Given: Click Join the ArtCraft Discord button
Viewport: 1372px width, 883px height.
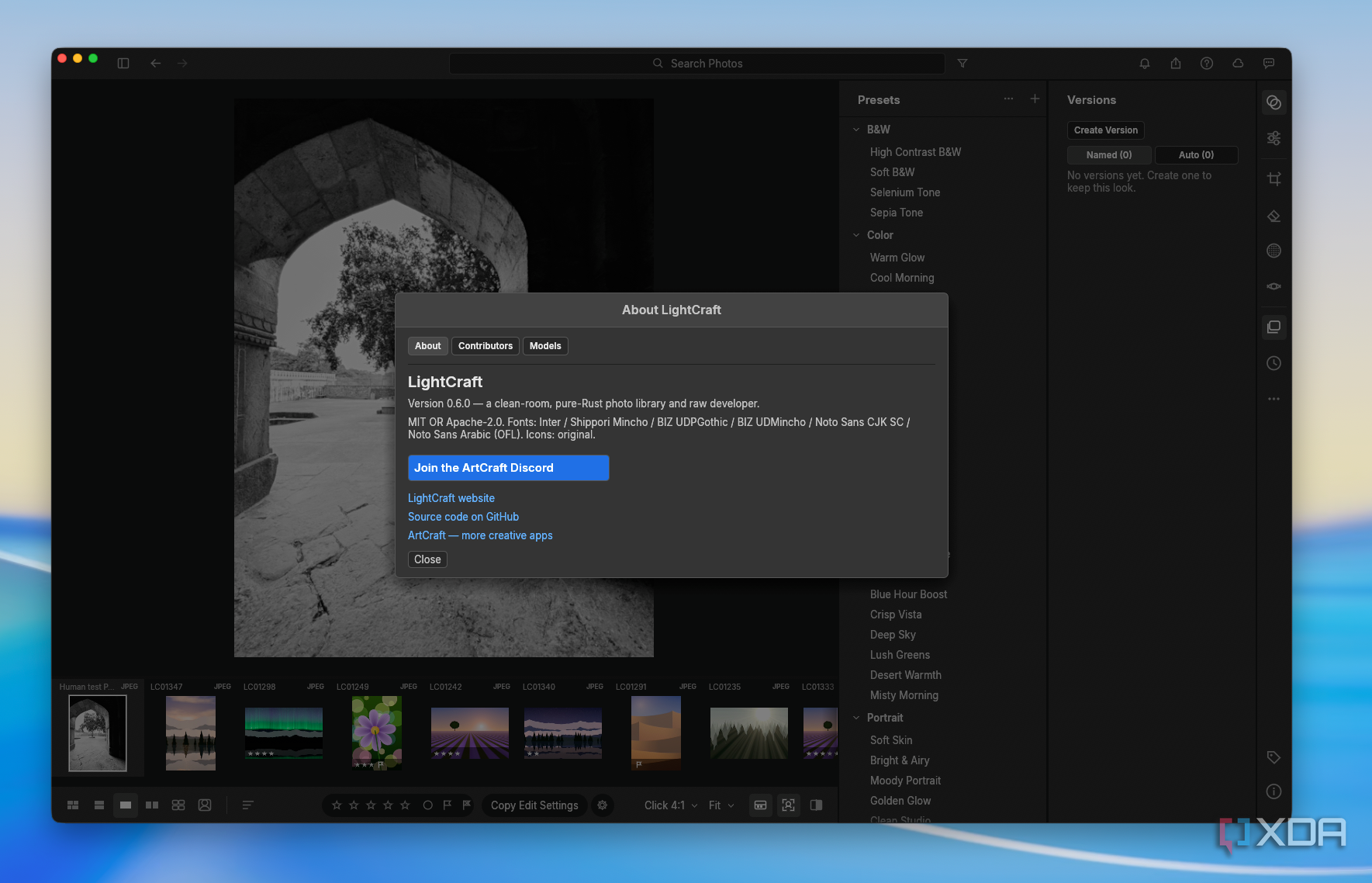Looking at the screenshot, I should [509, 468].
